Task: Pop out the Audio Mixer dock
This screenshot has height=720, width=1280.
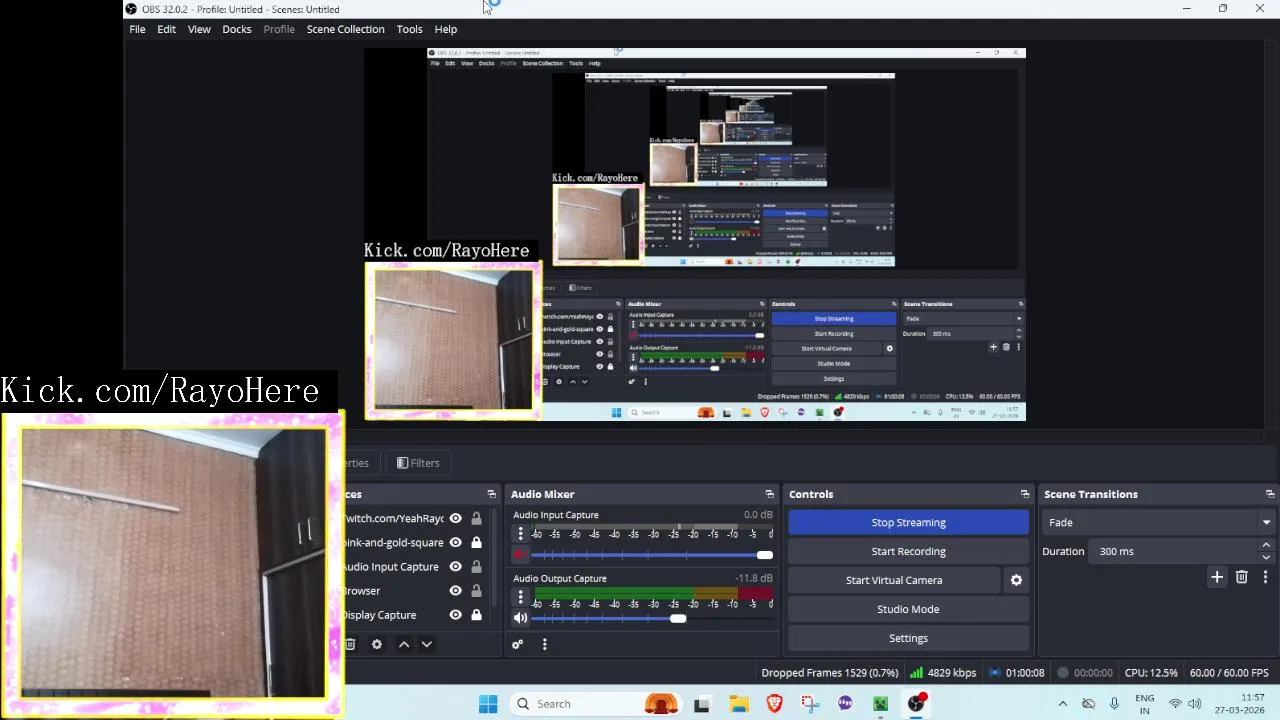Action: 769,494
